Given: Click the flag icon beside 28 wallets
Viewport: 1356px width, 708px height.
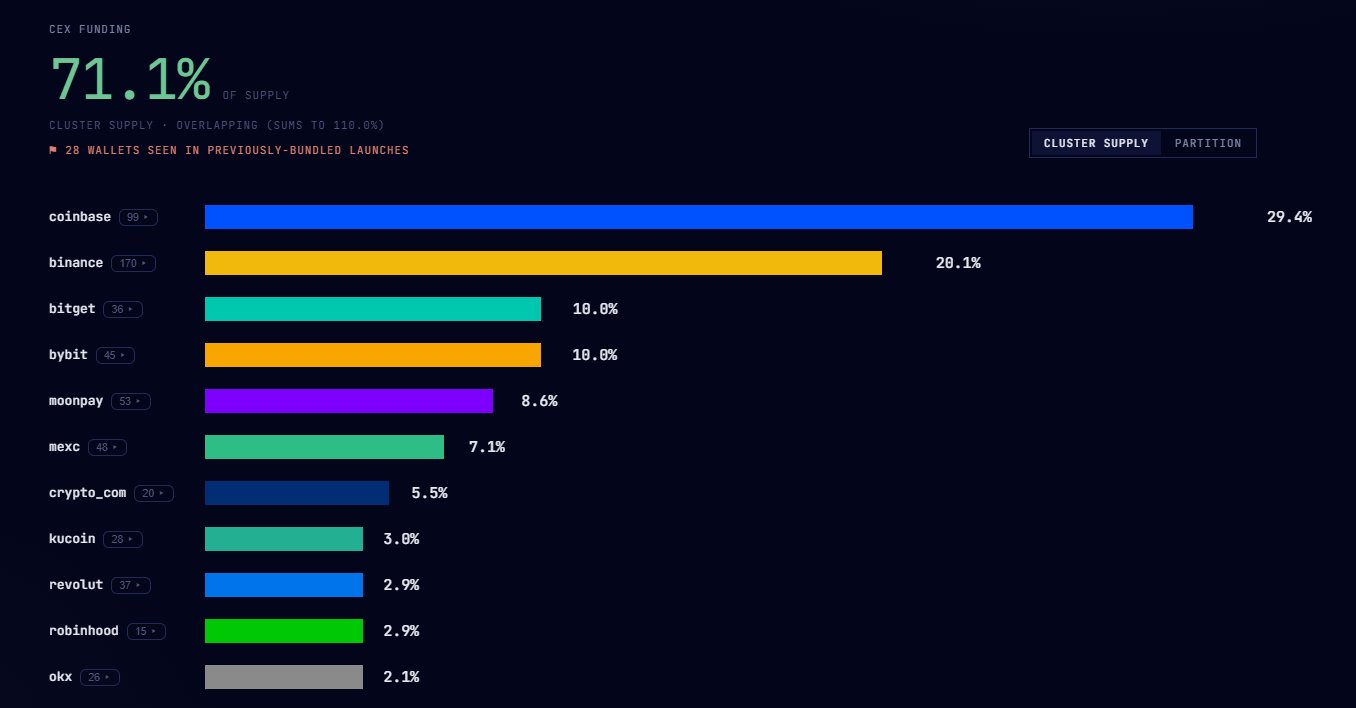Looking at the screenshot, I should pyautogui.click(x=53, y=150).
